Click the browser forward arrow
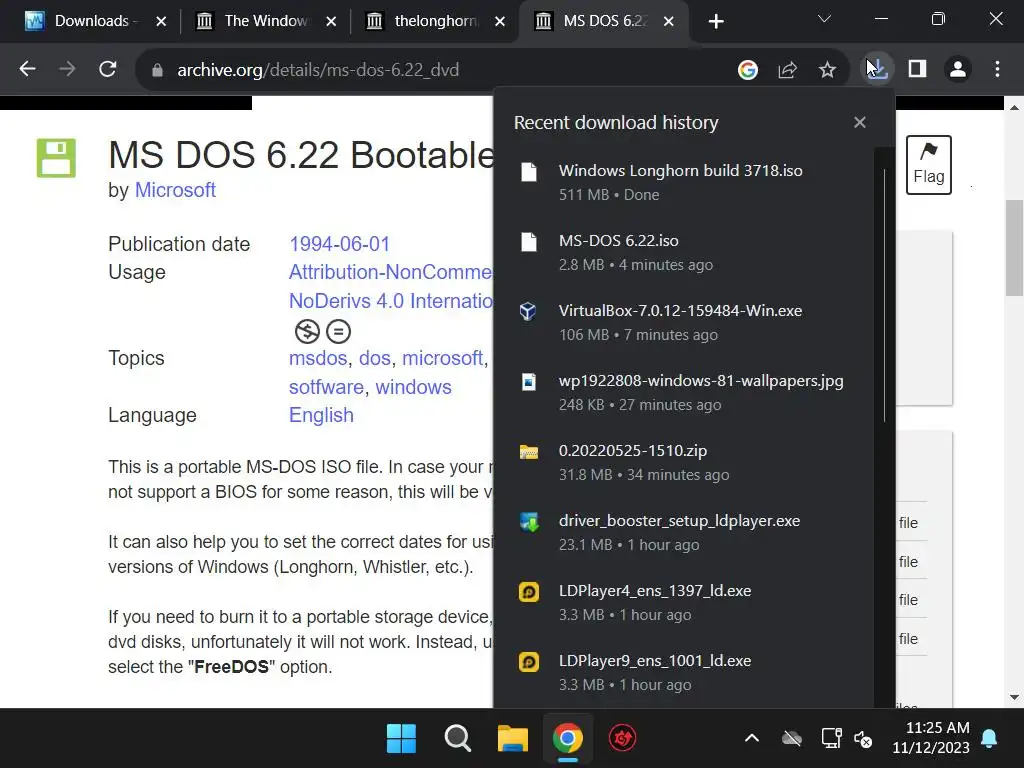This screenshot has height=768, width=1024. [x=67, y=69]
